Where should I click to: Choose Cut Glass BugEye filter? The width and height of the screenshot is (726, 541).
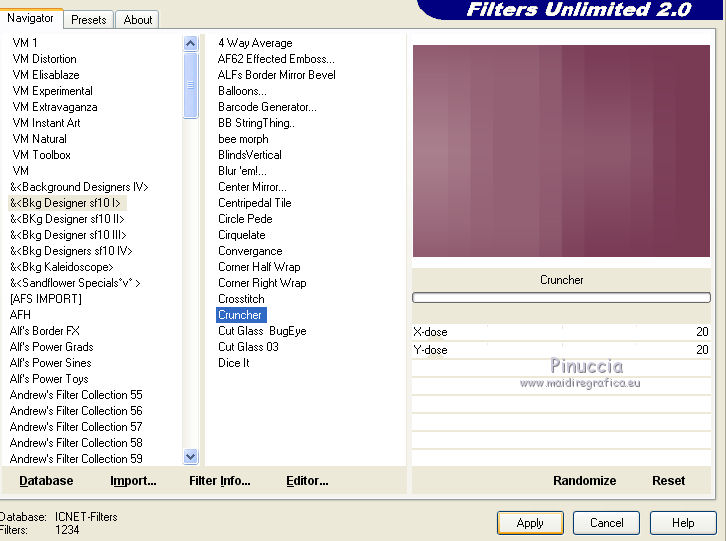coord(262,331)
